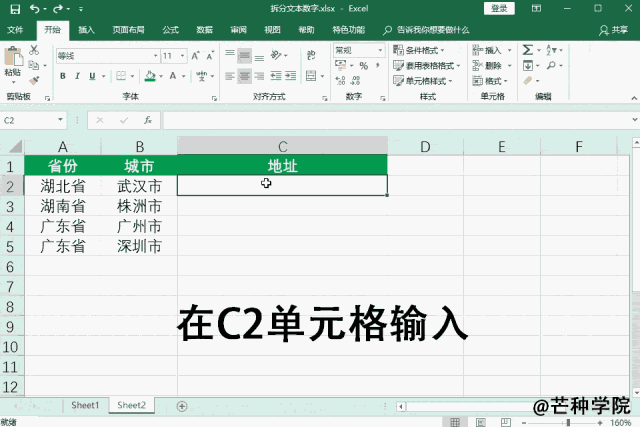Toggle italic formatting
Viewport: 640px width, 427px height.
pos(76,75)
